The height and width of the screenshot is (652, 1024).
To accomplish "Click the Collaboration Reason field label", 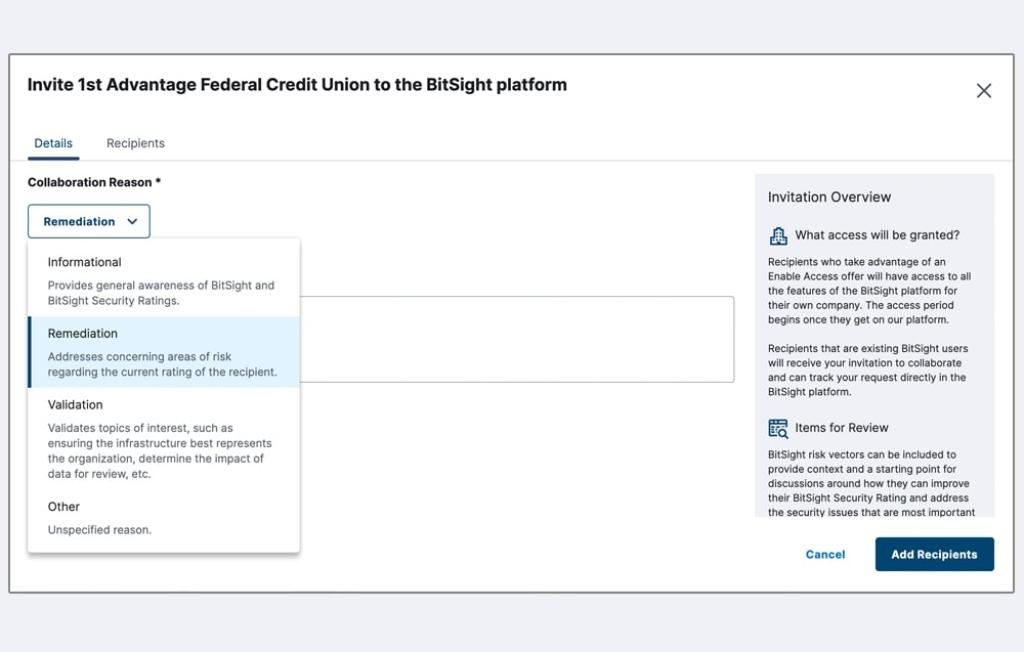I will pos(94,182).
